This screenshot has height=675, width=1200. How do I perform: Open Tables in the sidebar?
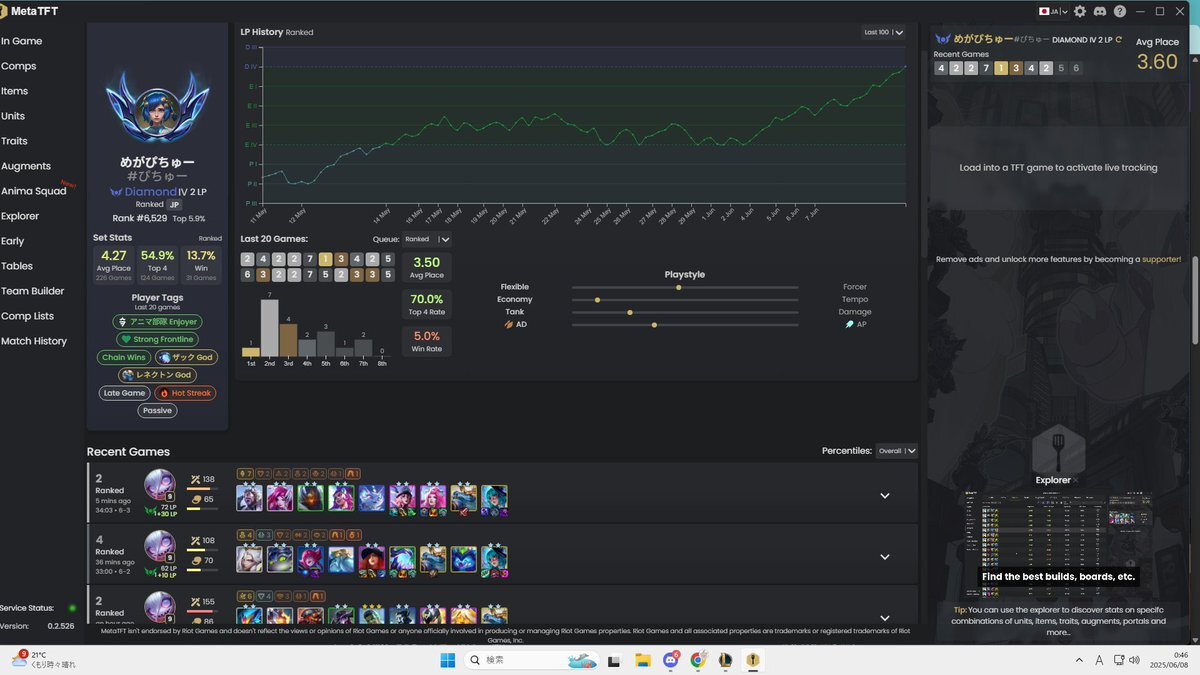tap(17, 266)
